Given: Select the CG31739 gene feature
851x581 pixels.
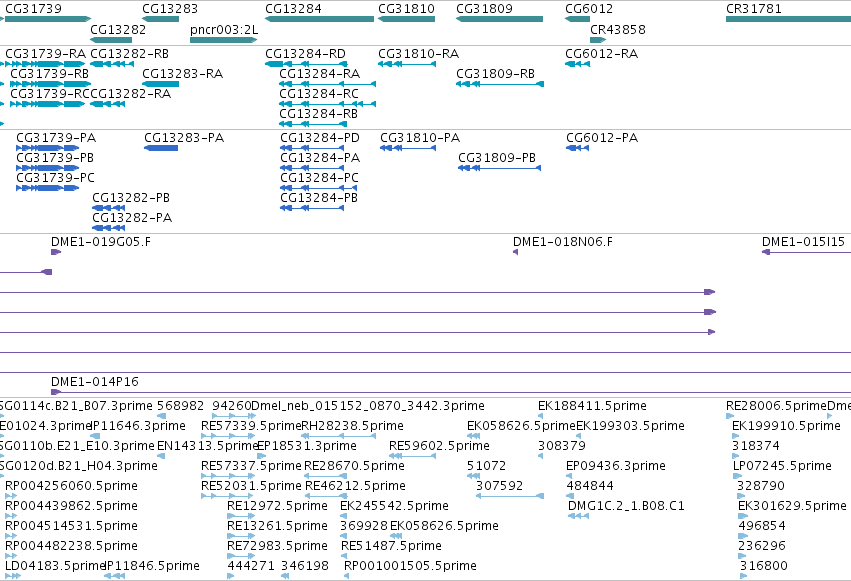Looking at the screenshot, I should (x=46, y=19).
